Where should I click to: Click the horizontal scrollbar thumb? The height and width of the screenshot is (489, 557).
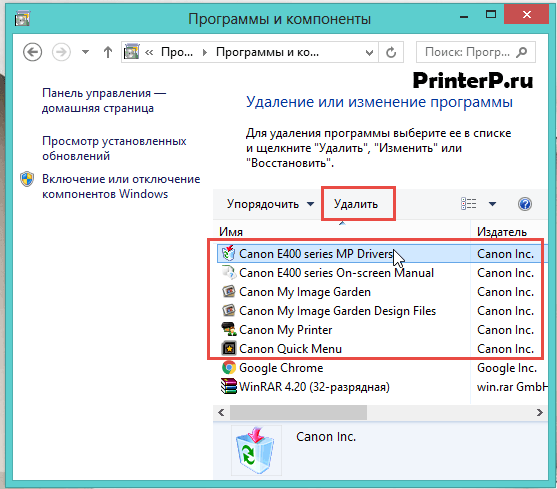click(x=298, y=412)
